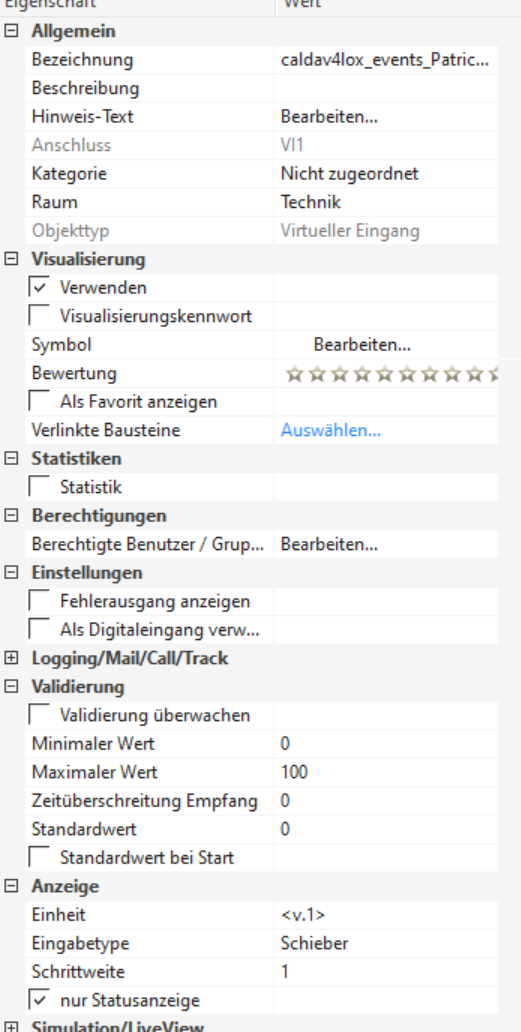
Task: Click the VI1 Anschluss value
Action: tap(292, 145)
